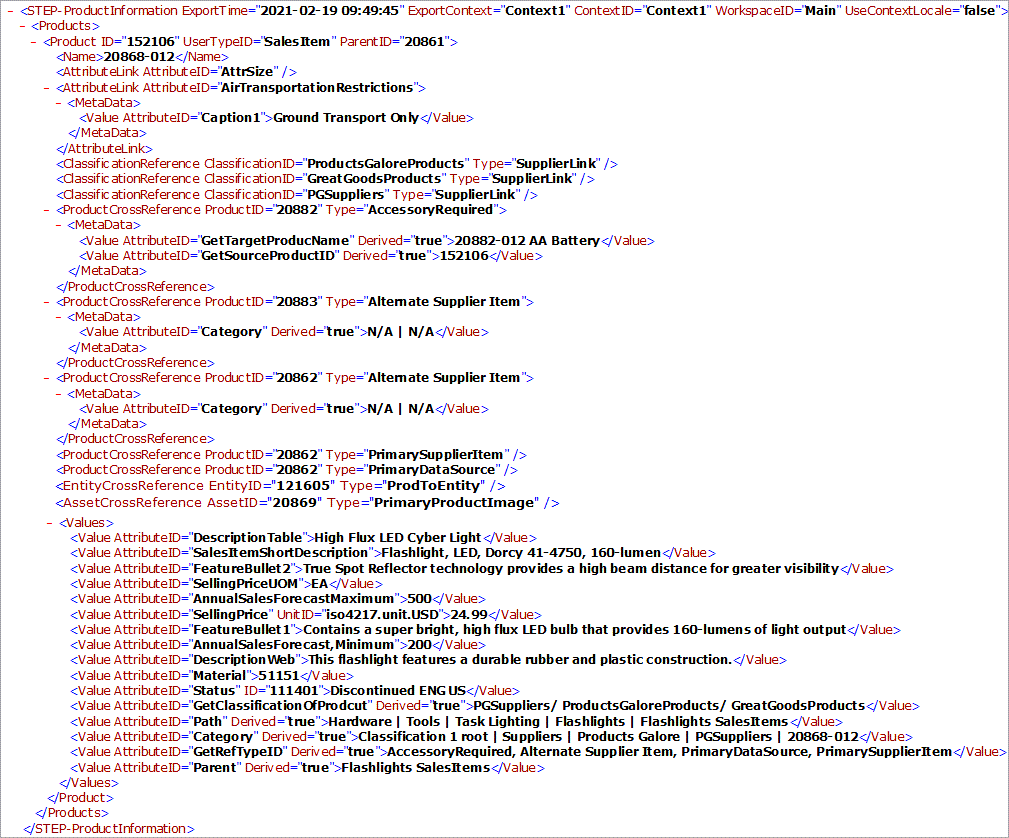Select text High Flux LED Cyber Light
This screenshot has height=838, width=1009.
[398, 538]
